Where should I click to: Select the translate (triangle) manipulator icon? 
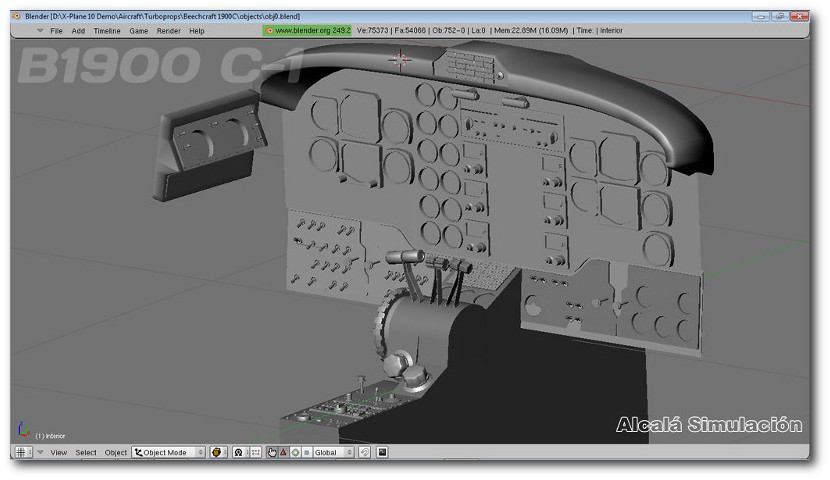pyautogui.click(x=284, y=452)
